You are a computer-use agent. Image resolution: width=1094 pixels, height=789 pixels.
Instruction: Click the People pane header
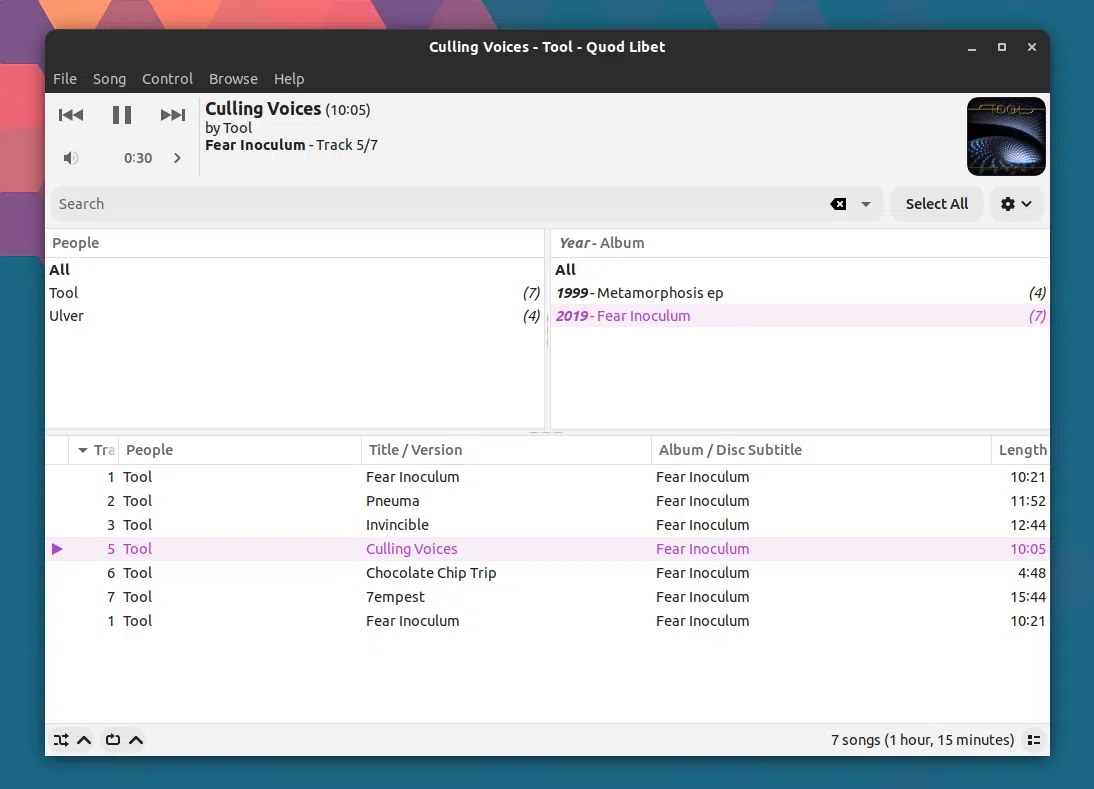coord(294,243)
